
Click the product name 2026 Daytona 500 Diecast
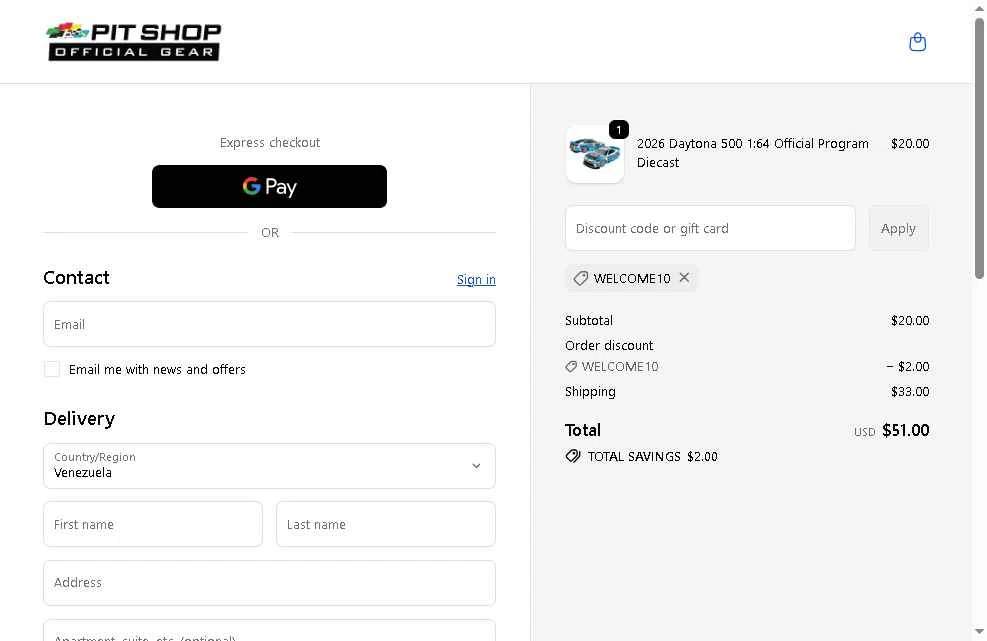click(752, 153)
